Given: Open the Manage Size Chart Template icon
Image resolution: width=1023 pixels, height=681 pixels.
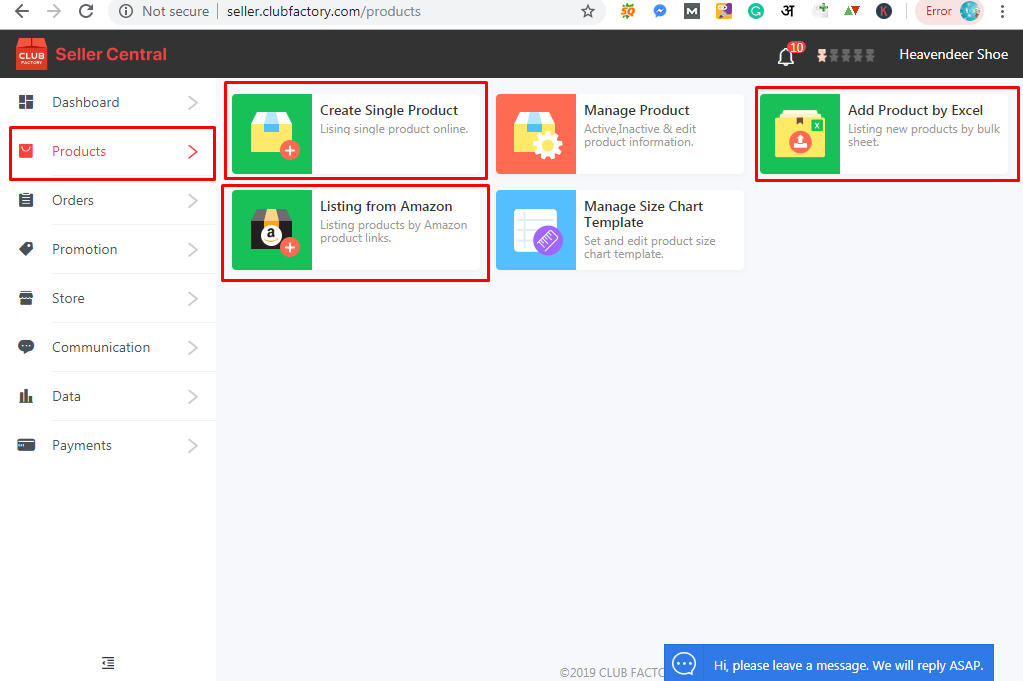Looking at the screenshot, I should coord(536,230).
